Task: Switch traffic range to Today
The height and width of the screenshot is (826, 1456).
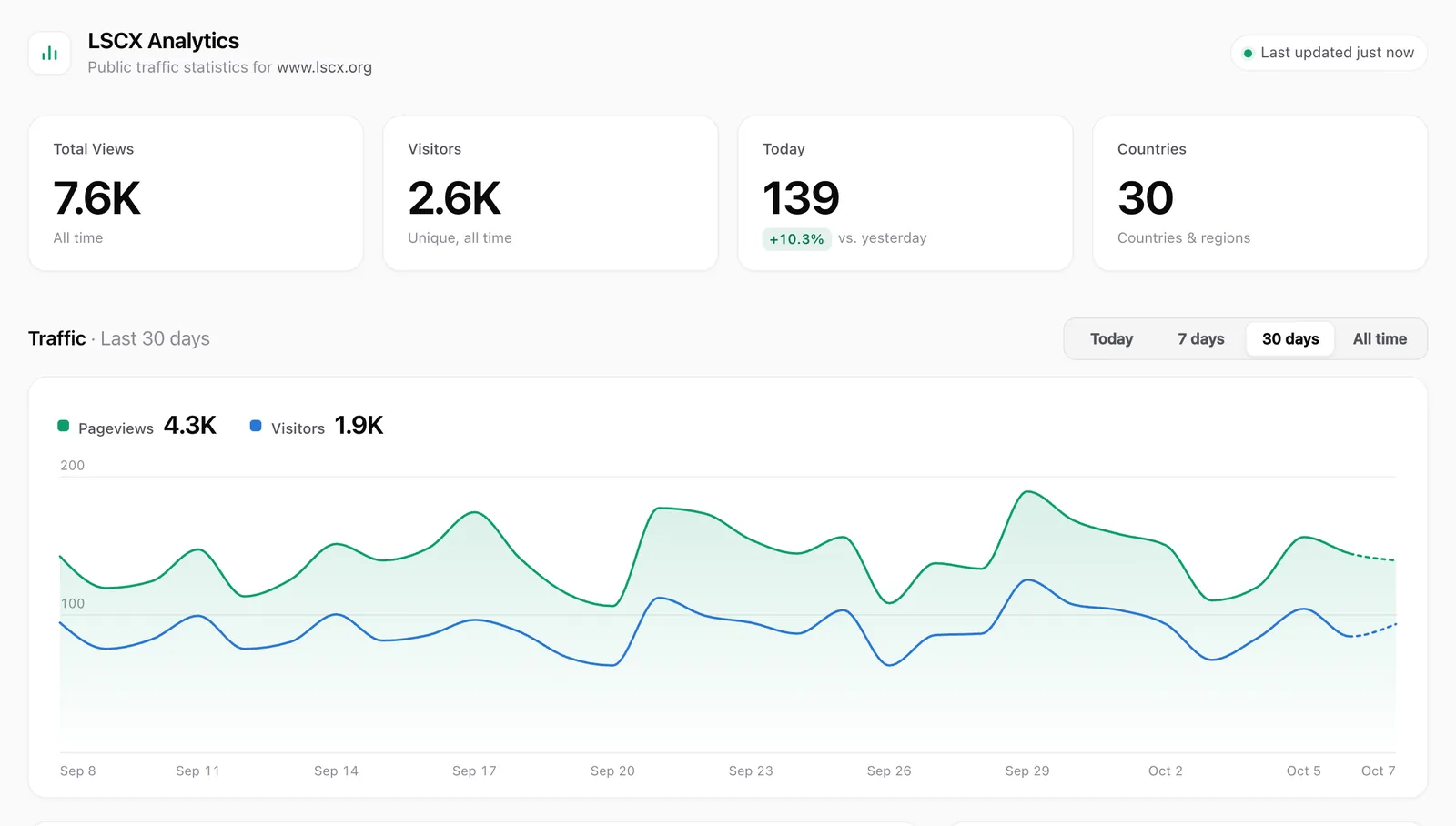Action: tap(1111, 338)
